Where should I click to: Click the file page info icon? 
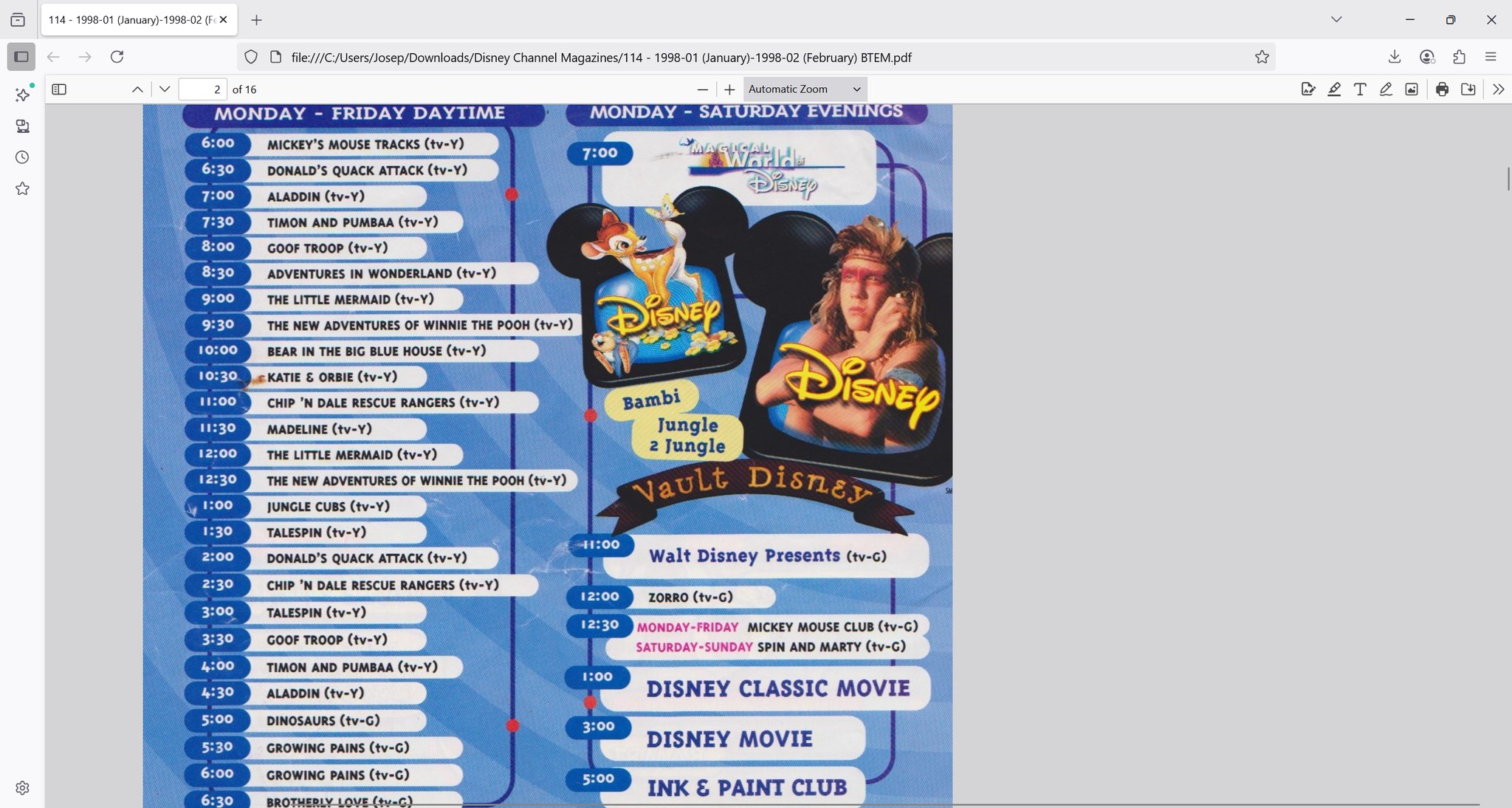[275, 57]
